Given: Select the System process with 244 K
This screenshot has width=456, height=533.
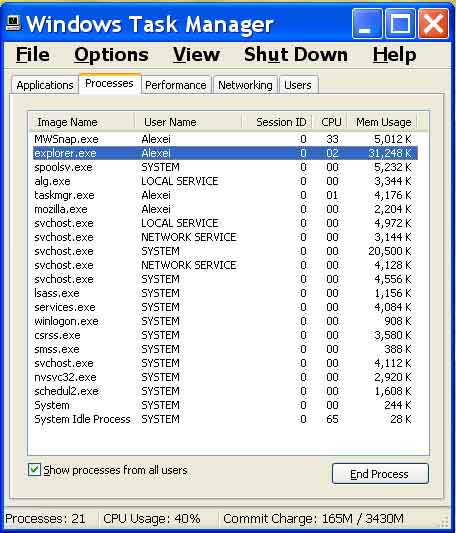Looking at the screenshot, I should 225,405.
